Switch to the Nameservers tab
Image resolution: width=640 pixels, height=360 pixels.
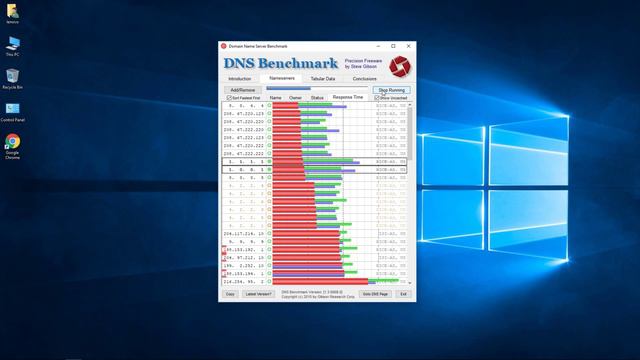click(x=282, y=78)
